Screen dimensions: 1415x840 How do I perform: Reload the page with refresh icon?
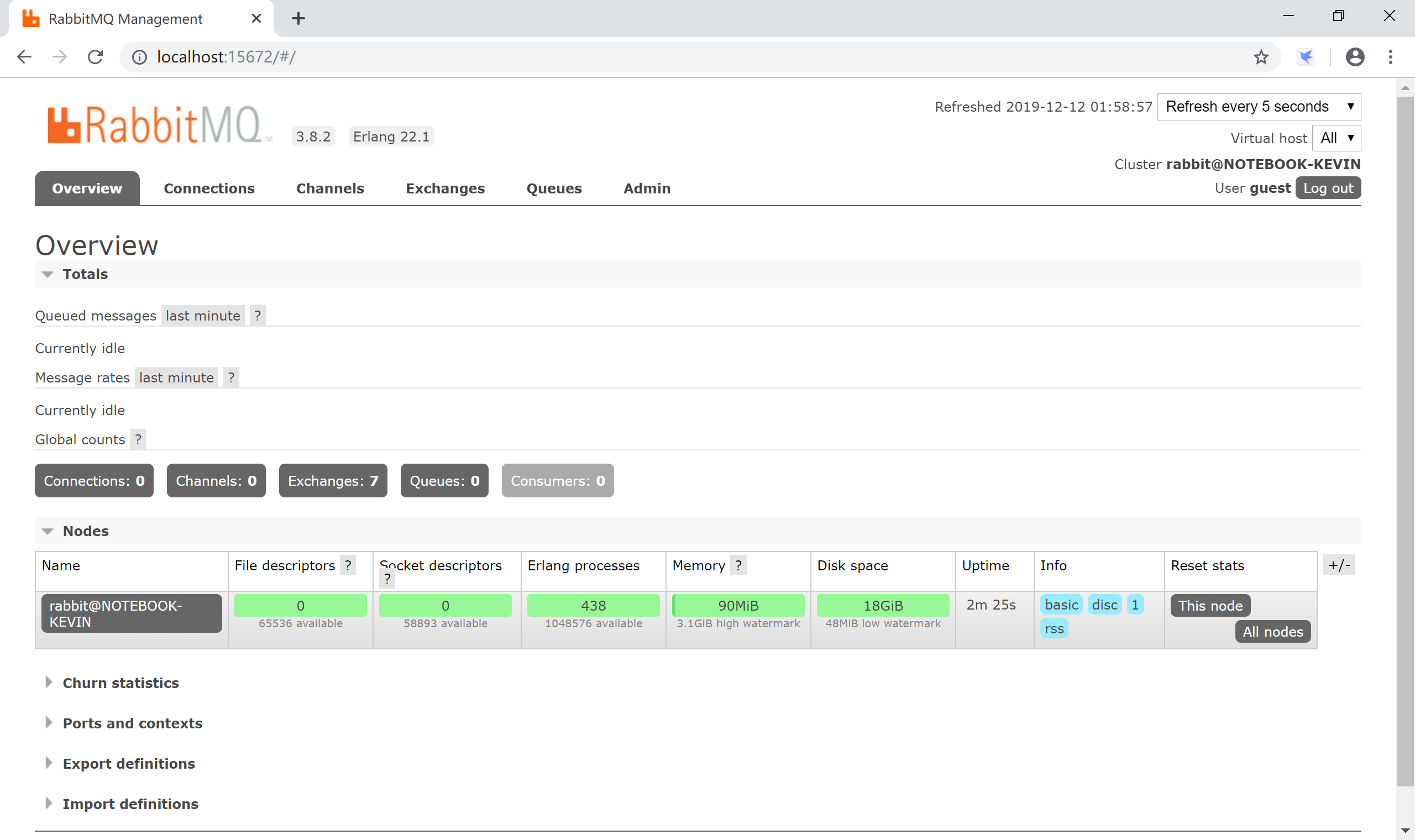(95, 56)
